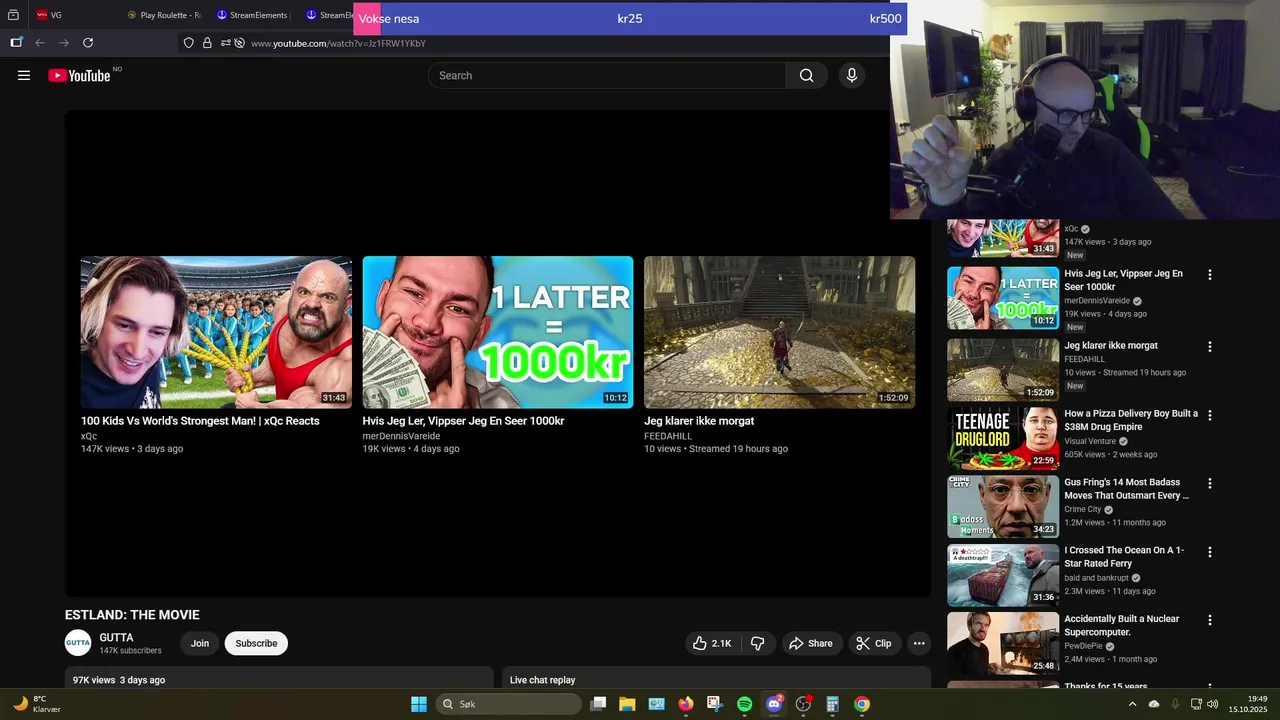The height and width of the screenshot is (720, 1280).
Task: Open options menu for 'Hvis Jeg Ler' sidebar video
Action: tap(1210, 275)
